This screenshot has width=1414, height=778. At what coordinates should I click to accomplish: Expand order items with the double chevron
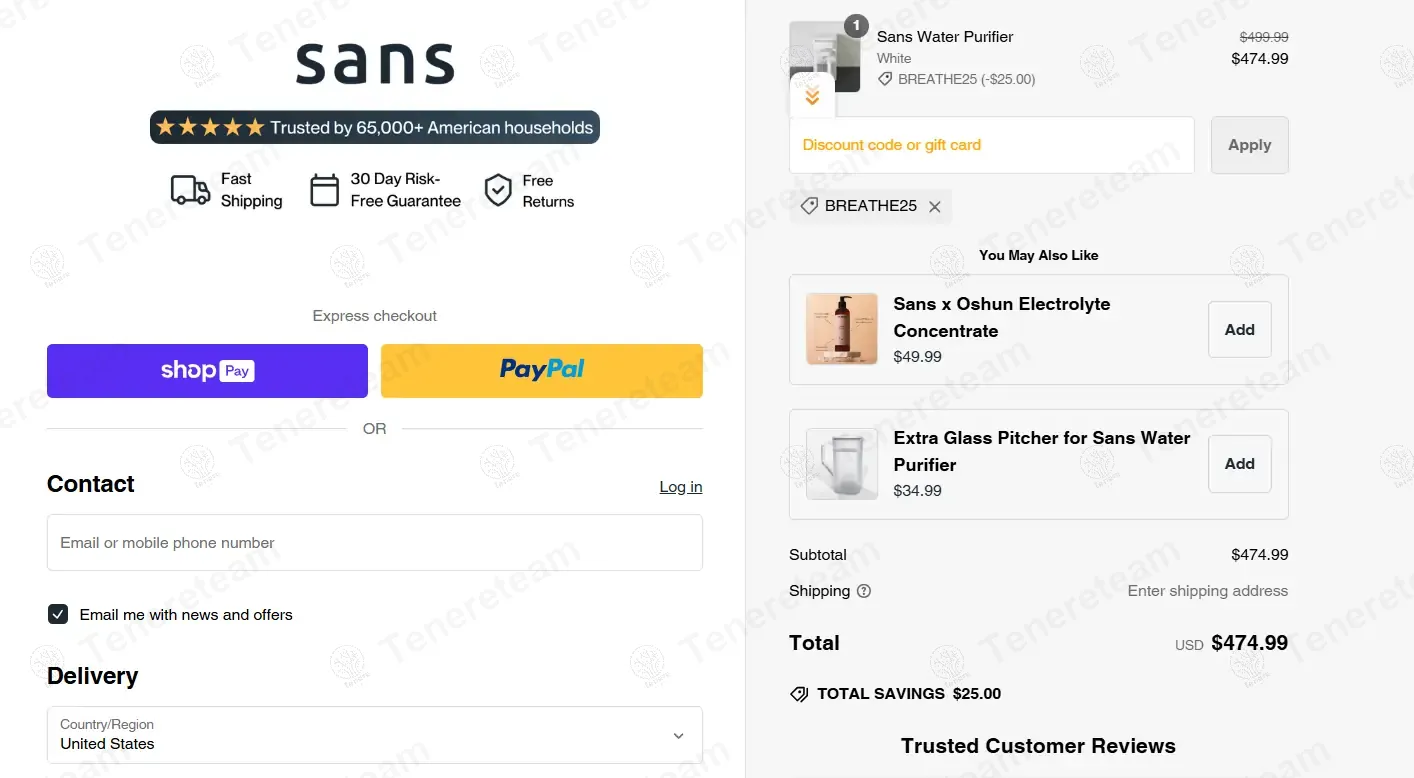pos(812,97)
